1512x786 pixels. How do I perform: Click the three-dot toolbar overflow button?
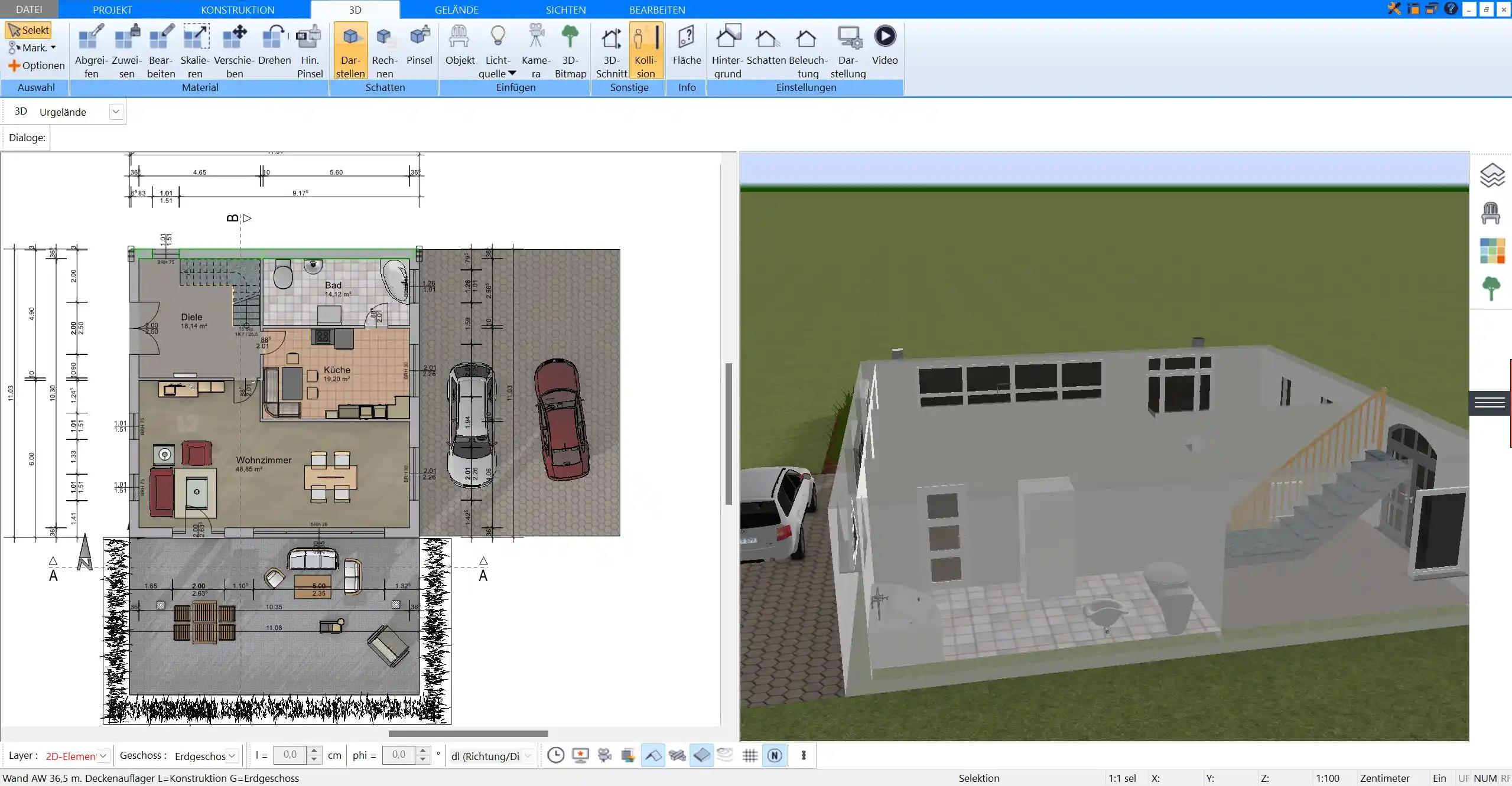point(804,755)
